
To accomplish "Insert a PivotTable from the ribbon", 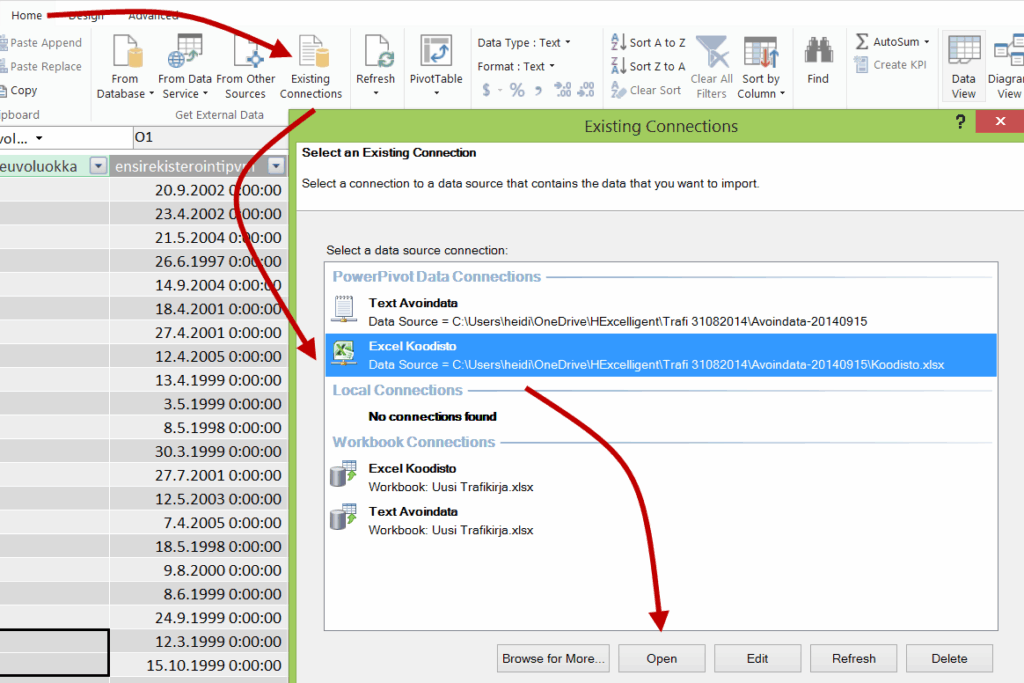I will (436, 54).
